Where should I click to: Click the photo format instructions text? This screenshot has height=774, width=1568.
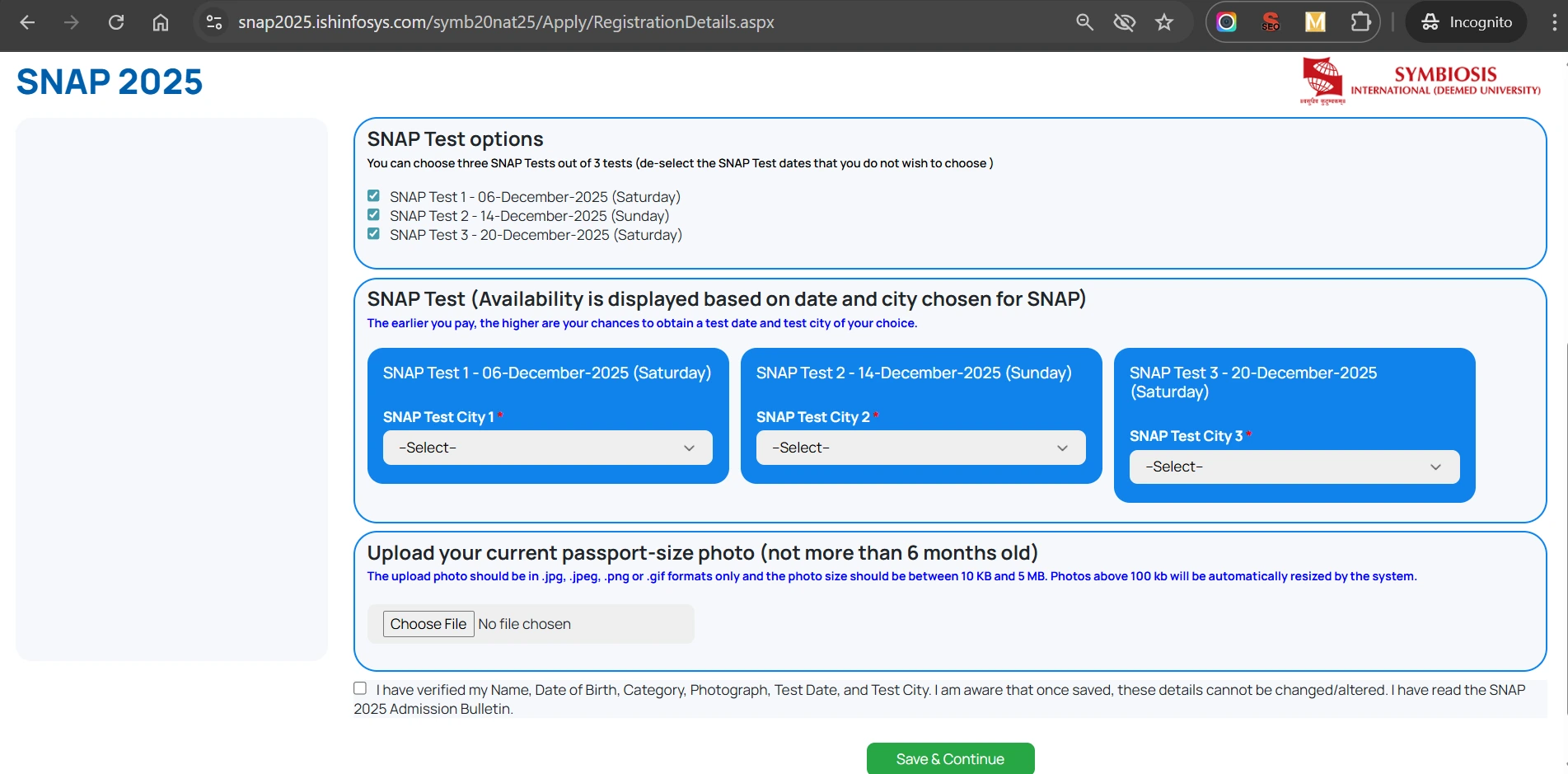pyautogui.click(x=892, y=576)
